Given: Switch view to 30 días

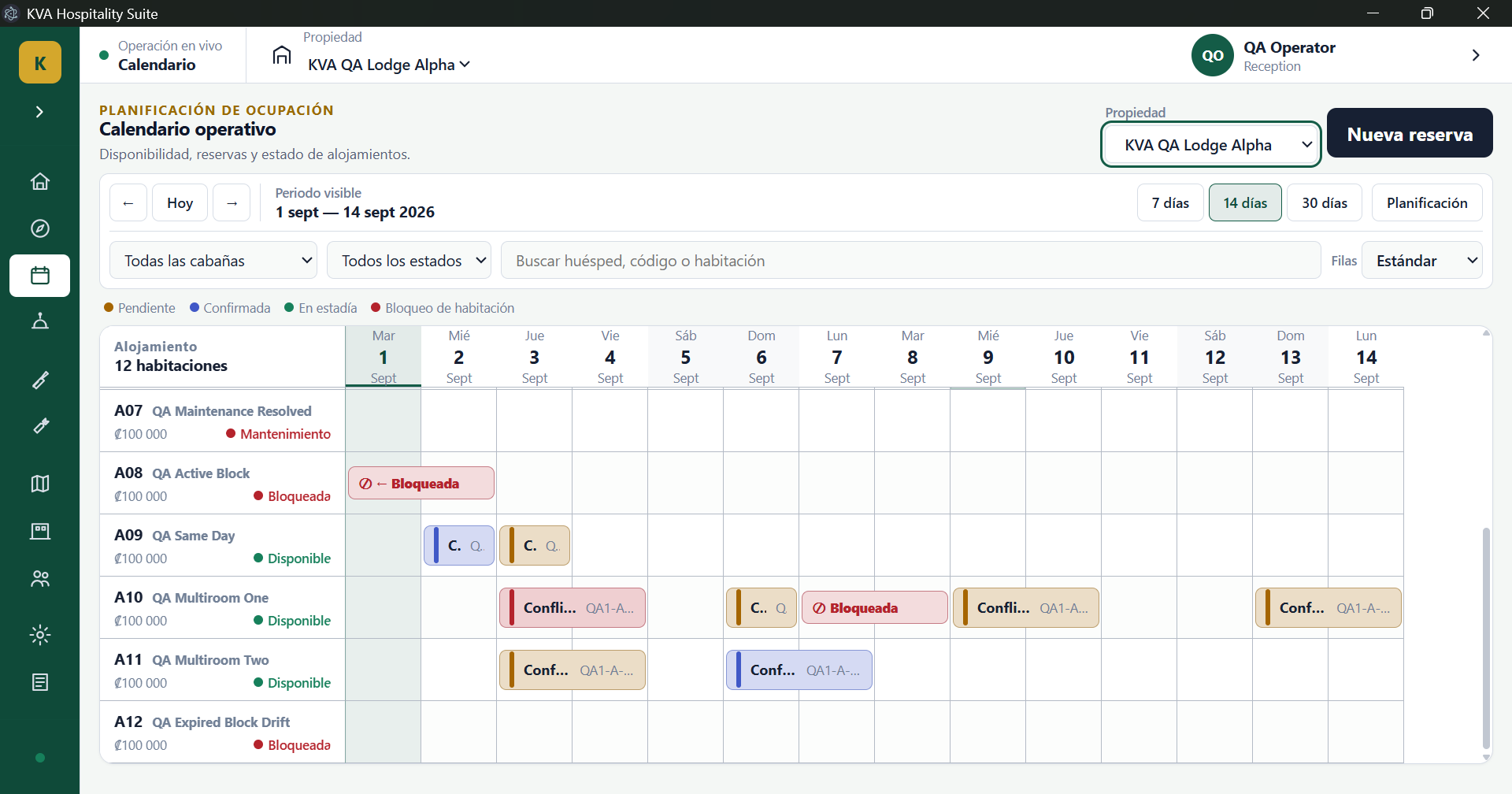Looking at the screenshot, I should click(x=1325, y=202).
